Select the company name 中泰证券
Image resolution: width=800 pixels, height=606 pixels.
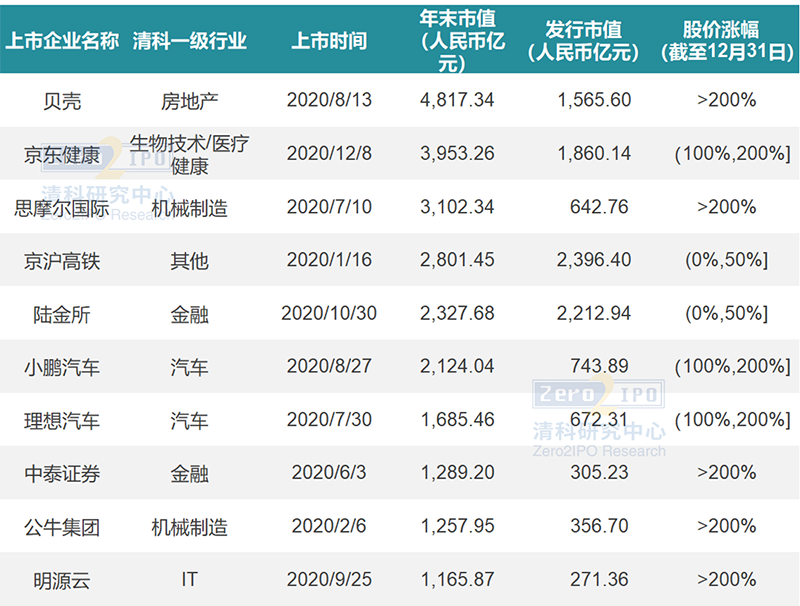(x=62, y=474)
